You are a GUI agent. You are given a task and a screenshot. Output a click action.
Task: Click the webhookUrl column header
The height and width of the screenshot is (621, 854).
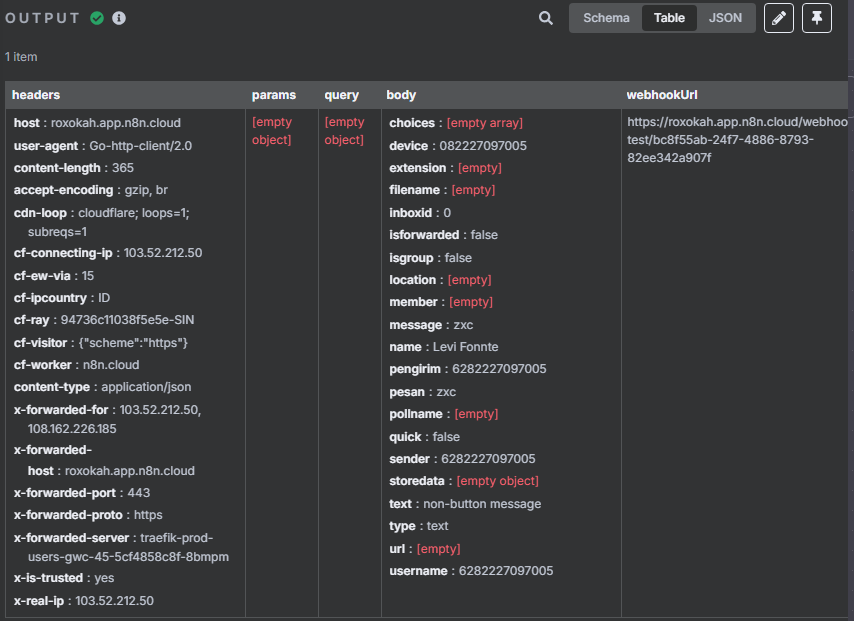pos(662,95)
